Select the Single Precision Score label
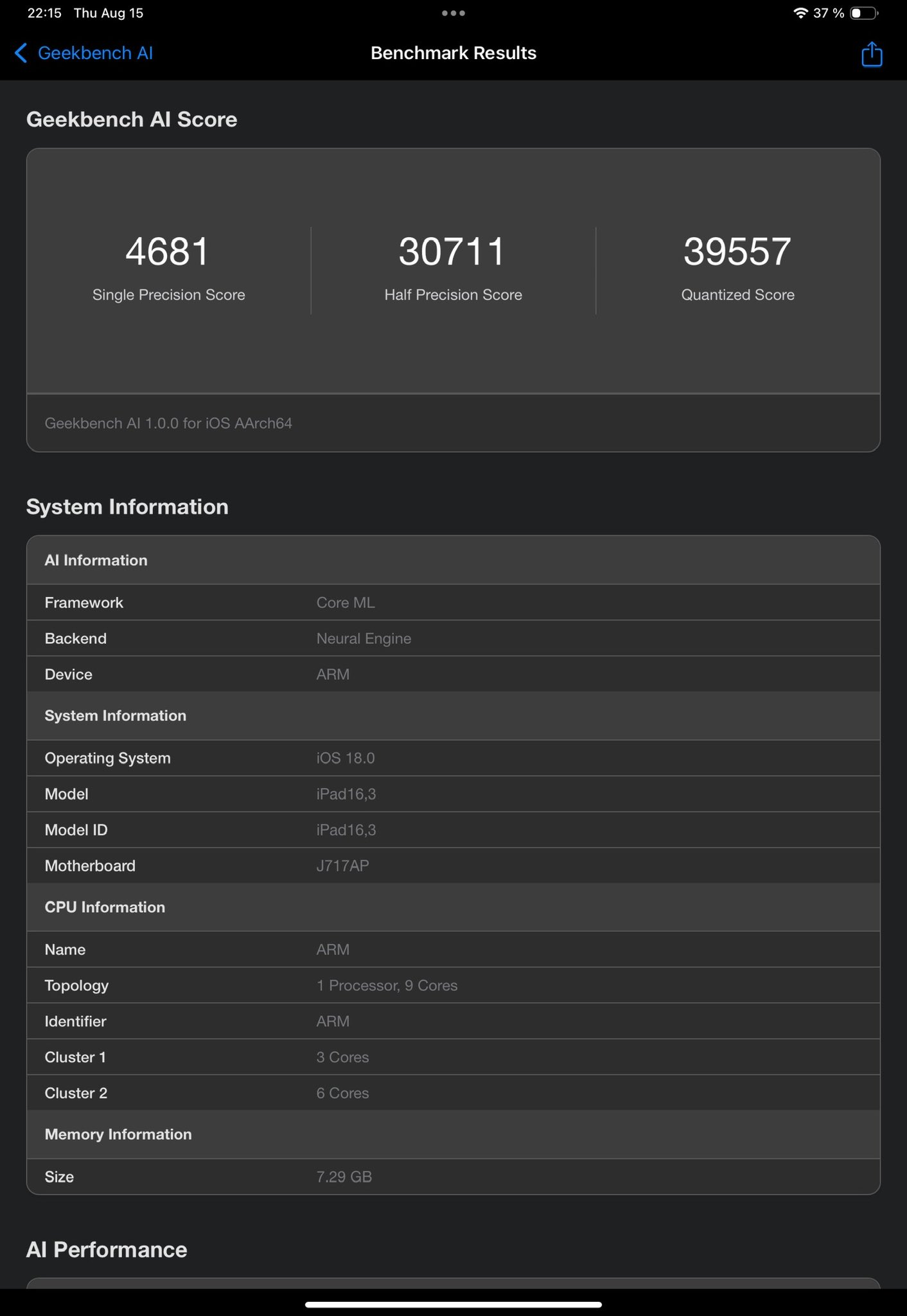The image size is (907, 1316). pos(169,295)
